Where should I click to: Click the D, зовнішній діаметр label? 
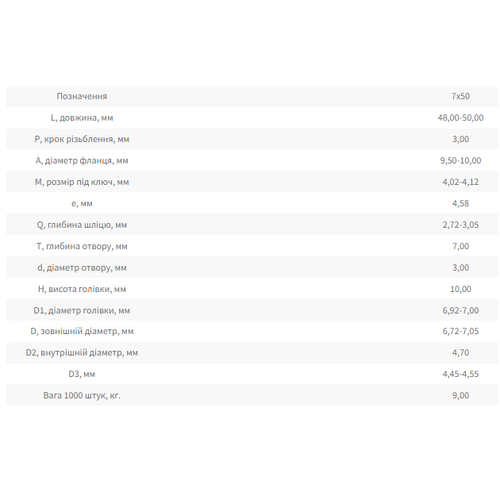82,331
